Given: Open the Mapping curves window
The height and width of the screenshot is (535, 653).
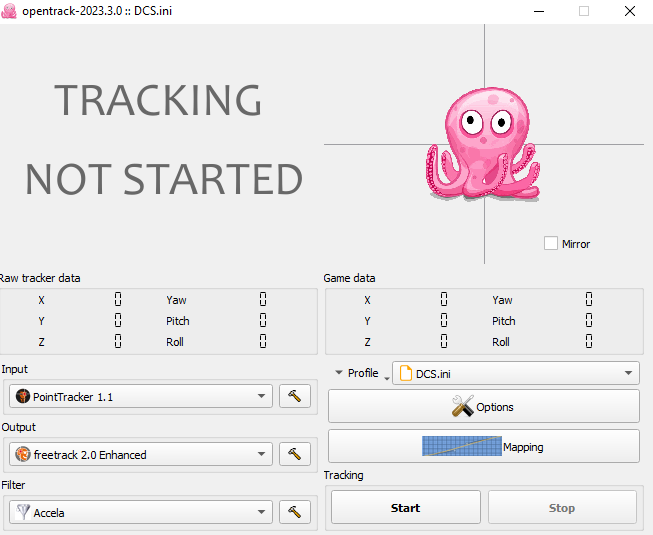Looking at the screenshot, I should pos(484,446).
